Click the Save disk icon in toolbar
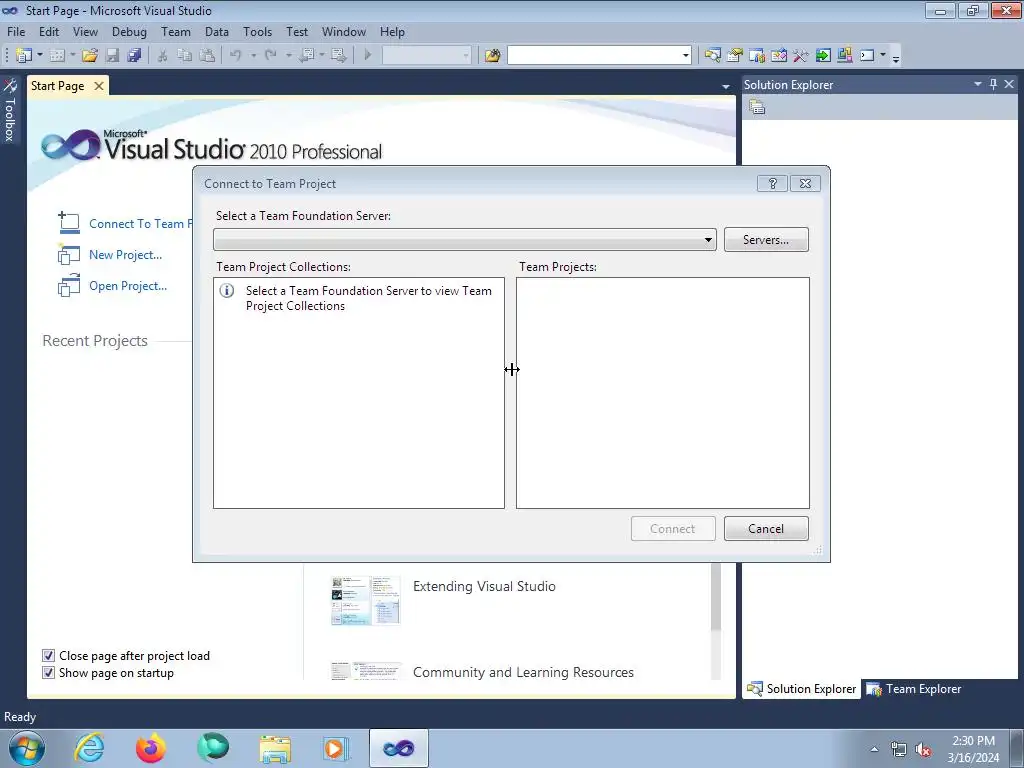Screen dimensions: 1024x768 point(112,56)
